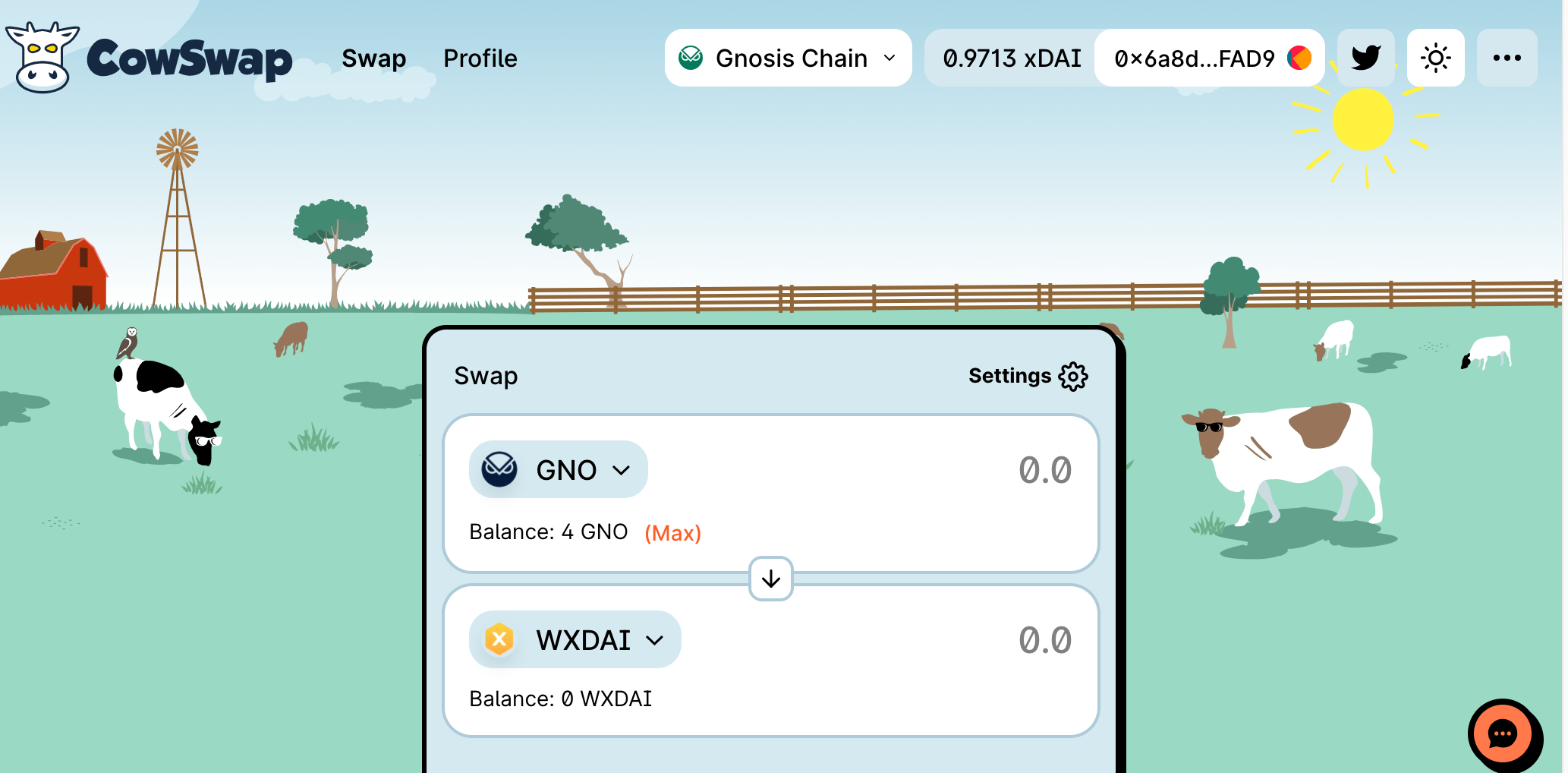The height and width of the screenshot is (773, 1568).
Task: Click the wallet identicon avatar
Action: click(1299, 58)
